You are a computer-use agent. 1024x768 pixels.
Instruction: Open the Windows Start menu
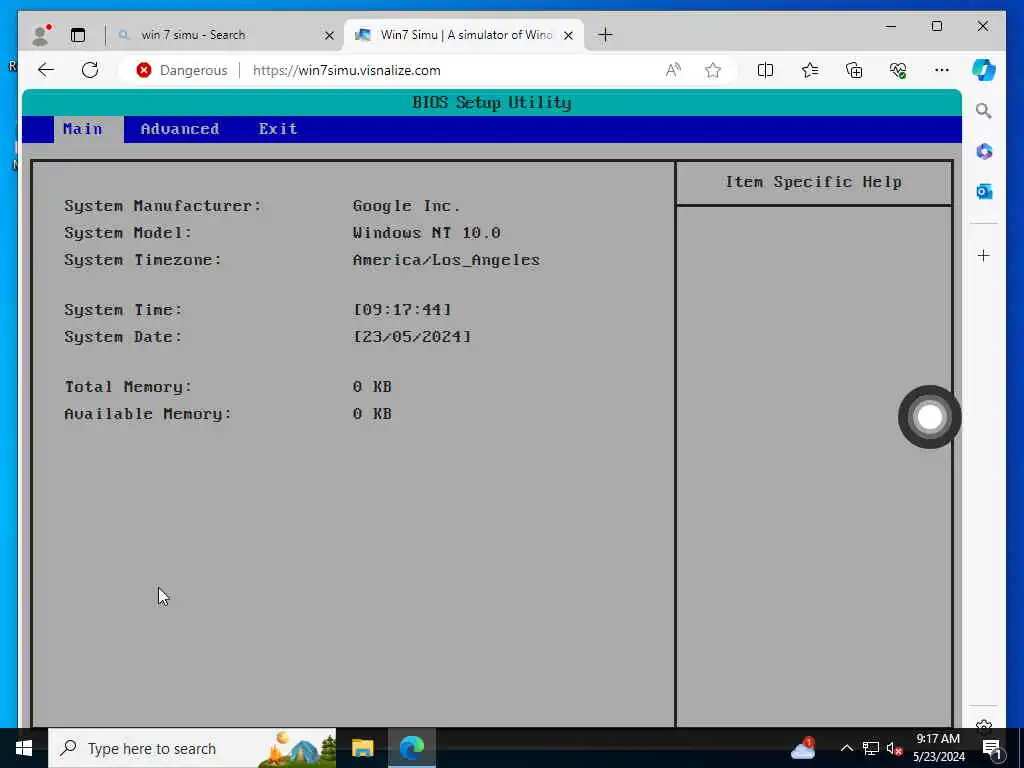tap(24, 748)
